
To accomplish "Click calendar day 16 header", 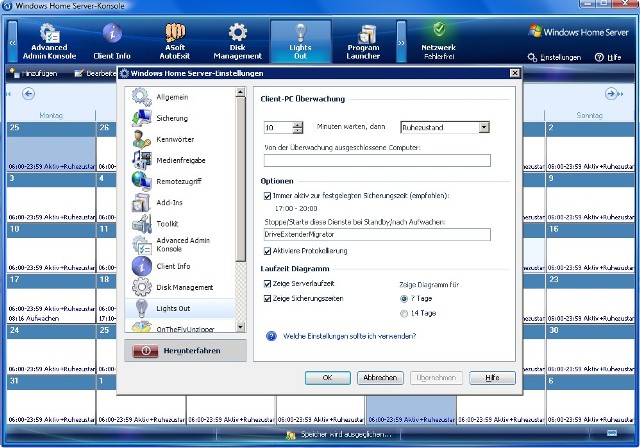I will (x=590, y=229).
